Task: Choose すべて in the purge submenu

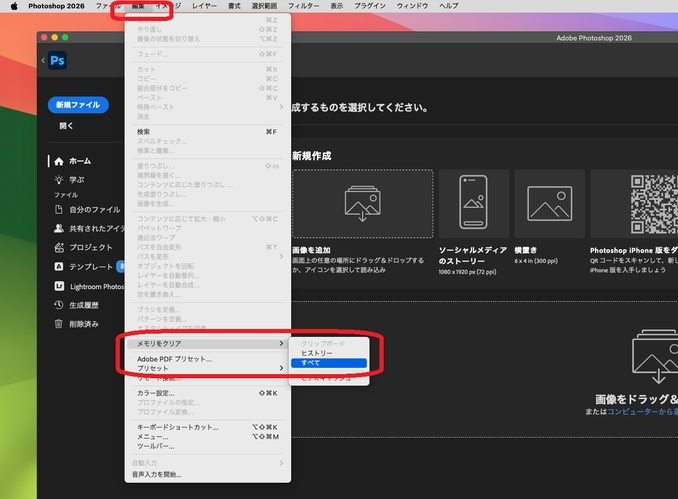Action: [x=329, y=363]
